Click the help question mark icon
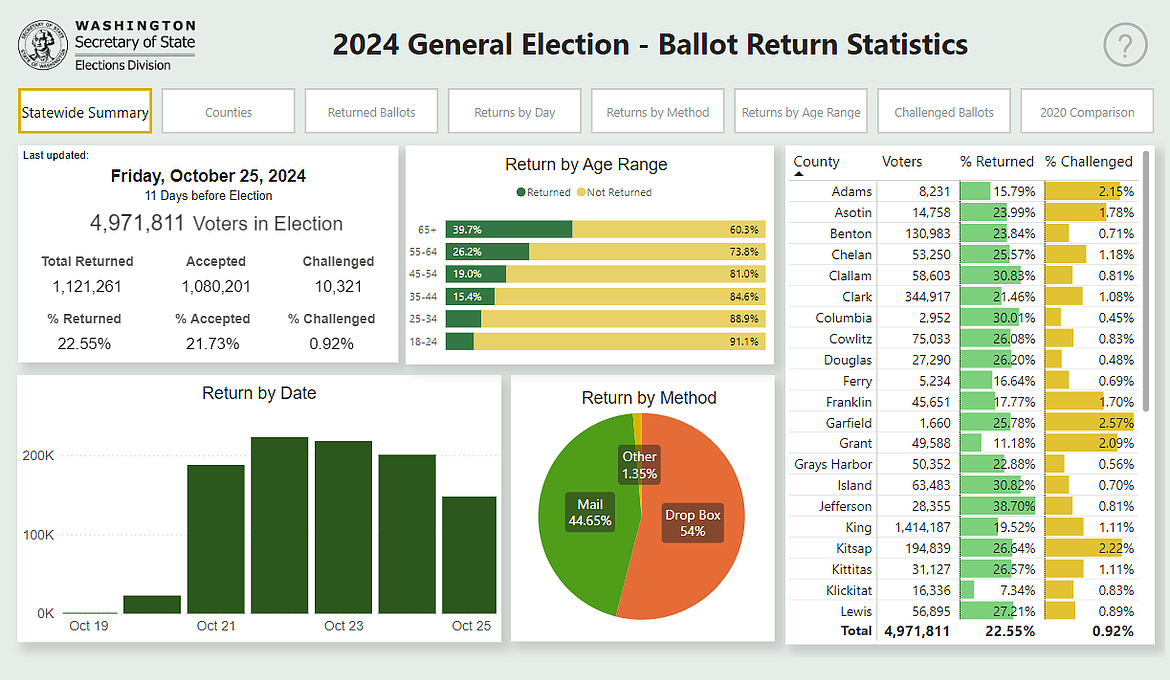1170x680 pixels. [x=1124, y=45]
